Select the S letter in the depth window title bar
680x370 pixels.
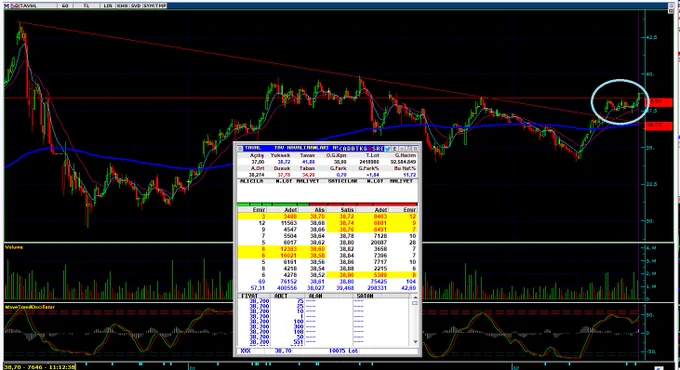[x=374, y=148]
